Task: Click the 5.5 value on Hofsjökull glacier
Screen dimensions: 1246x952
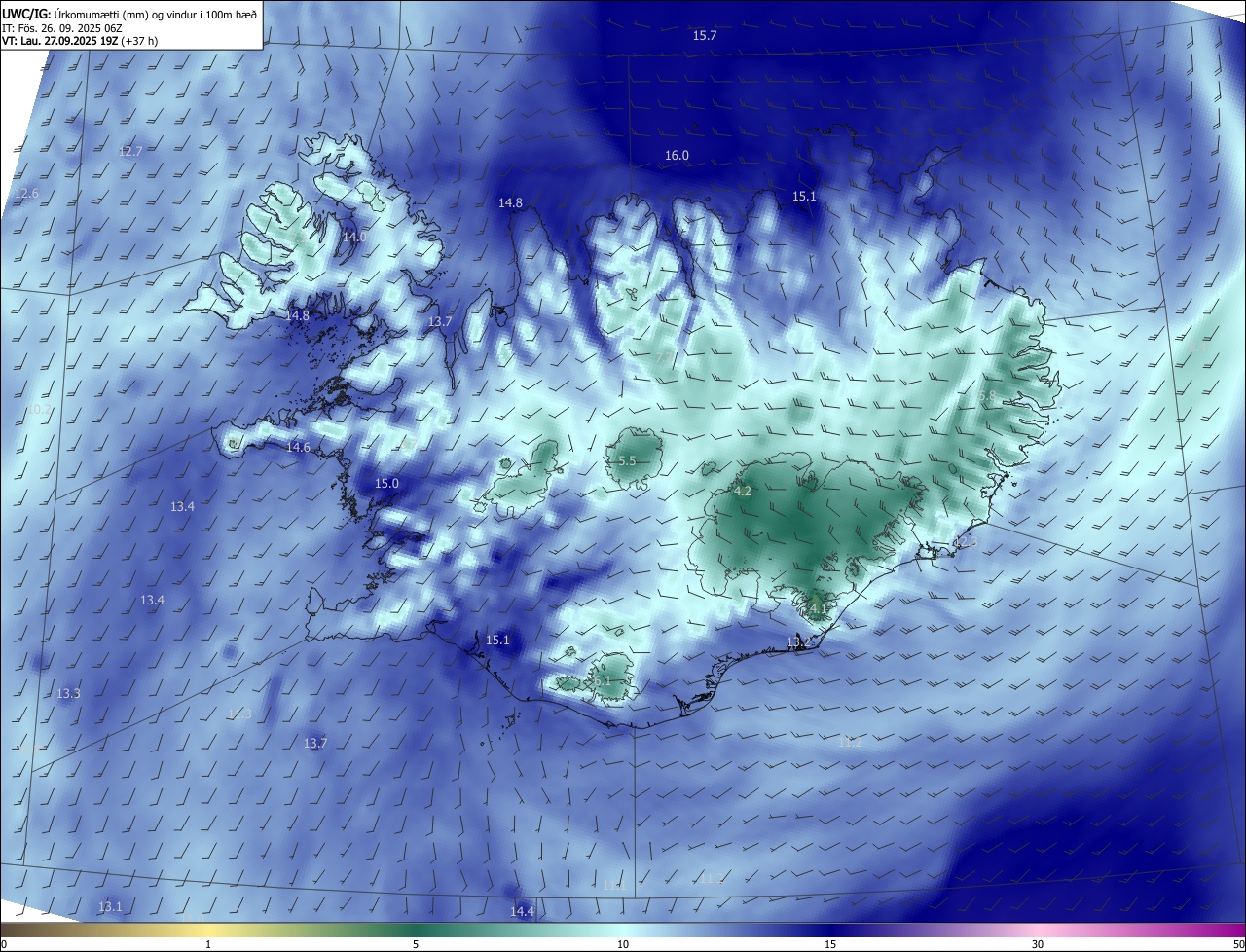Action: point(627,460)
